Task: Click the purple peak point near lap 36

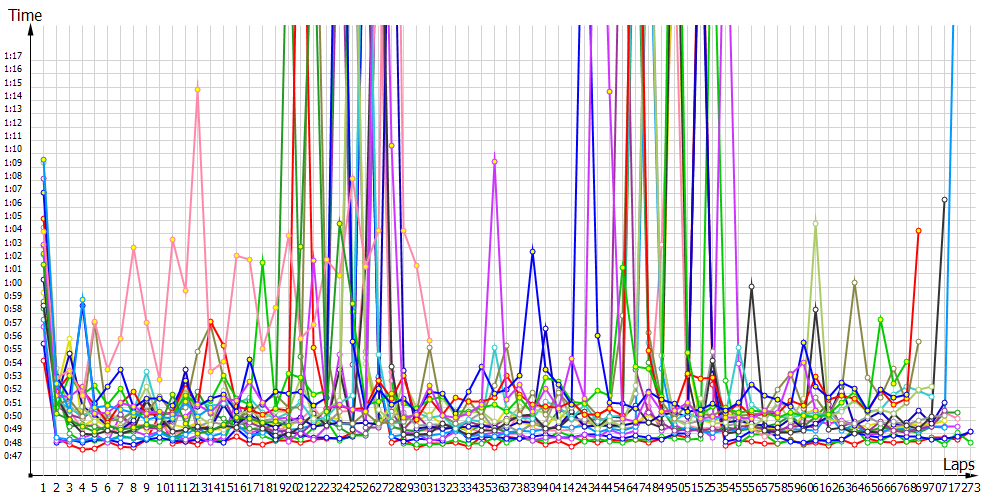Action: coord(495,161)
